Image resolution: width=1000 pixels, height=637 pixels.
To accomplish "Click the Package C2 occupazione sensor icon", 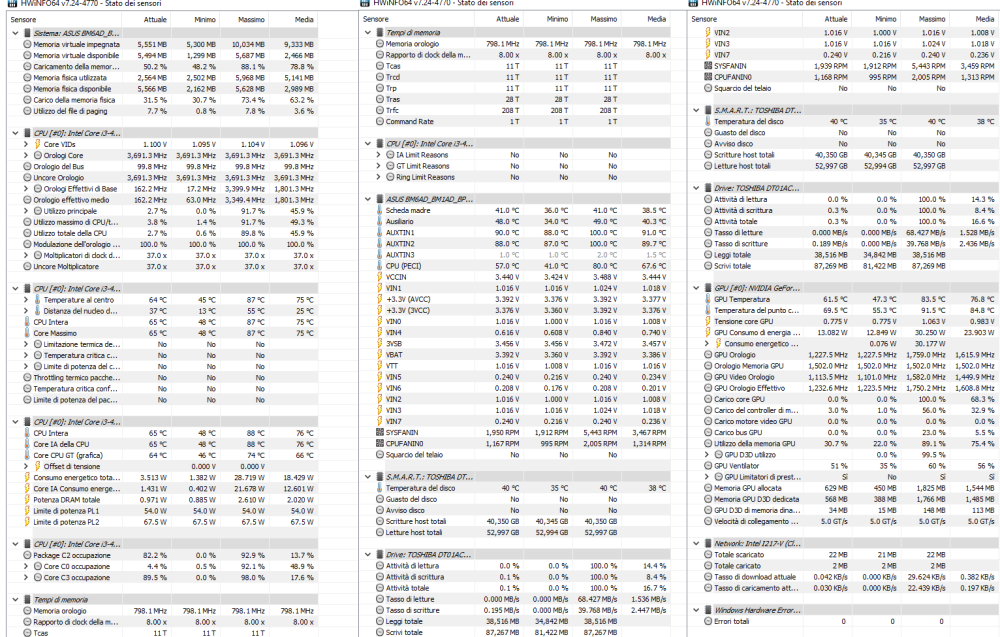I will pos(27,555).
